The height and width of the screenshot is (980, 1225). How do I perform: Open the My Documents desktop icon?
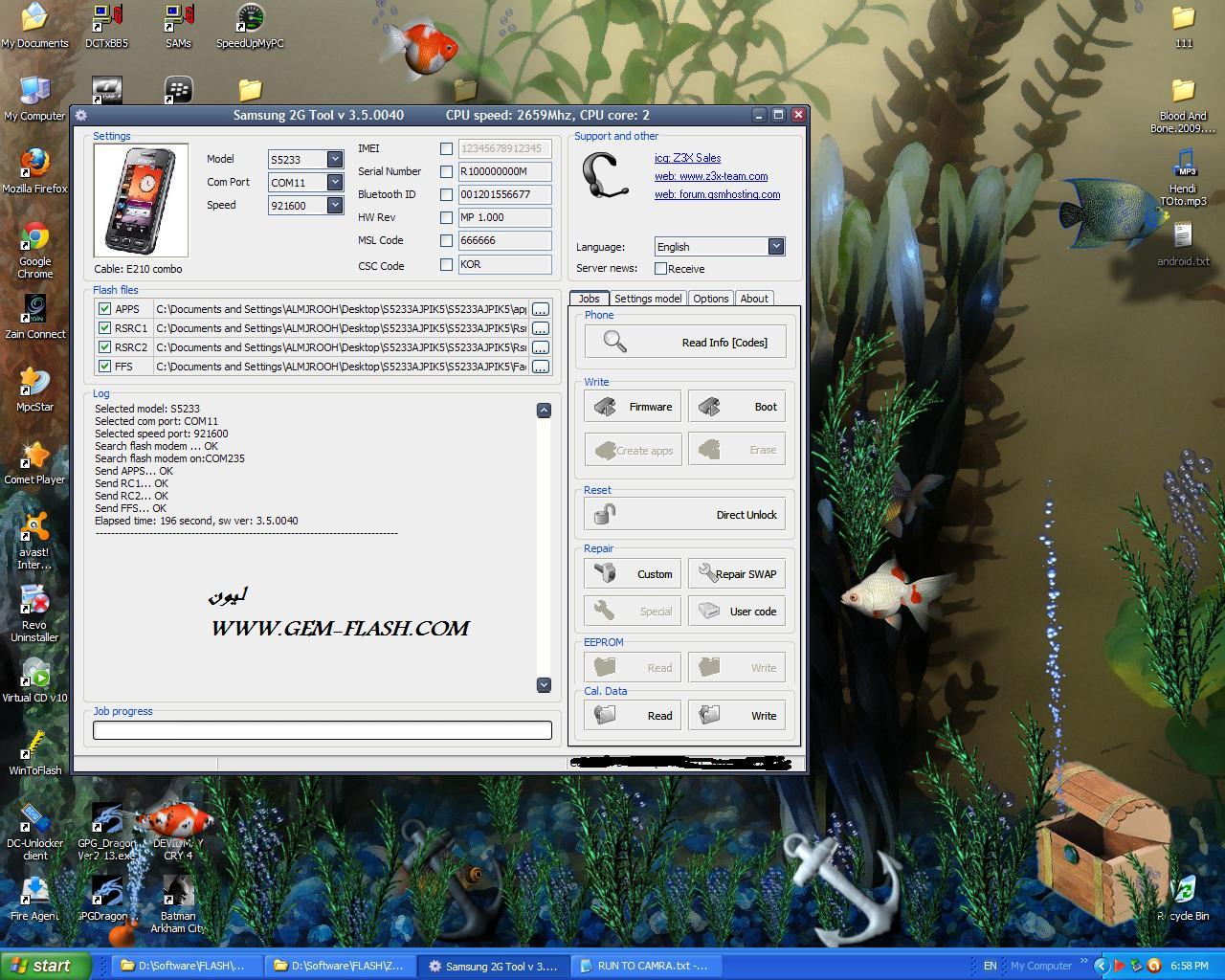pos(34,26)
